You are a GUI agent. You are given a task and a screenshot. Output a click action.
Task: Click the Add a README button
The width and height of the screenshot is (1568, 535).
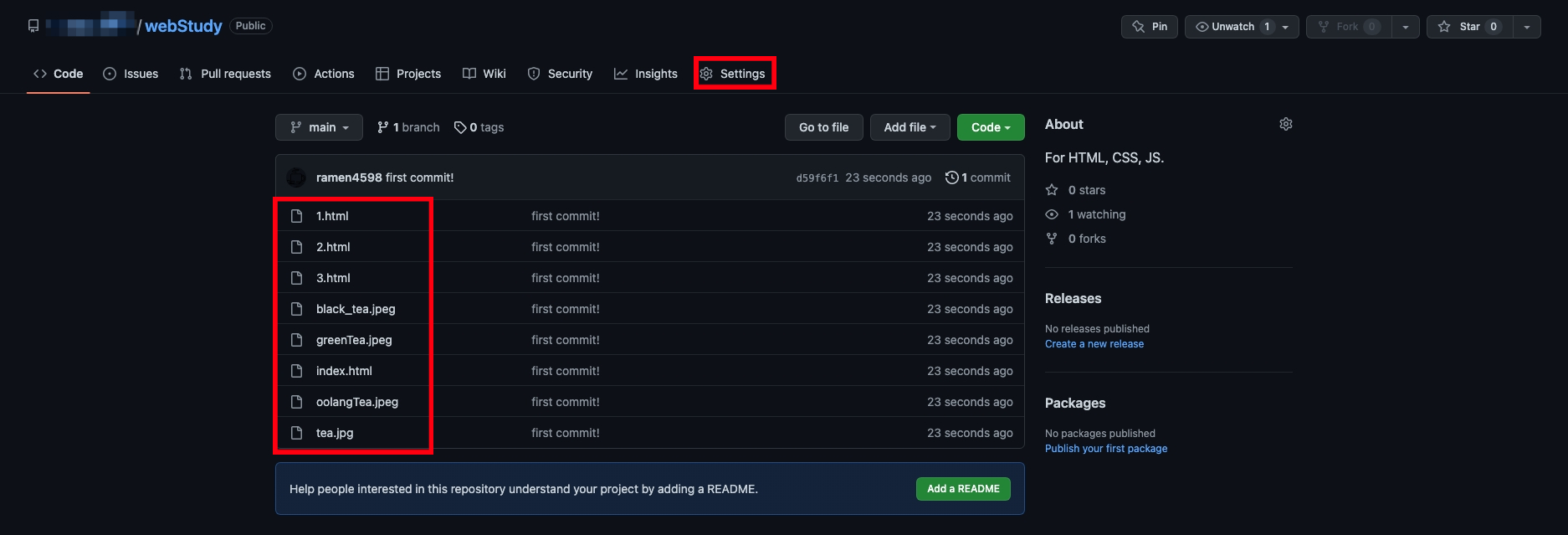point(963,489)
